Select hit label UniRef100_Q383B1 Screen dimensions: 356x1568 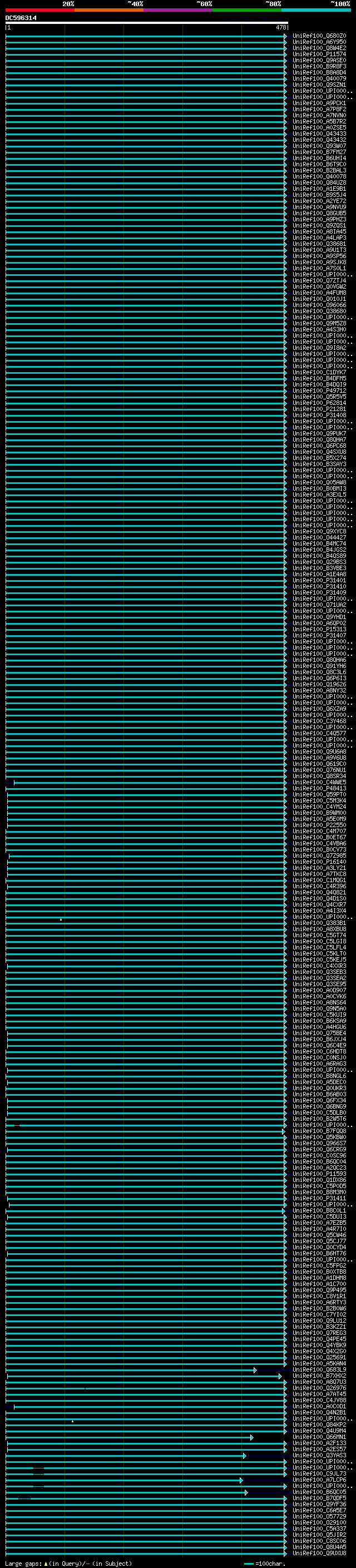point(319,923)
